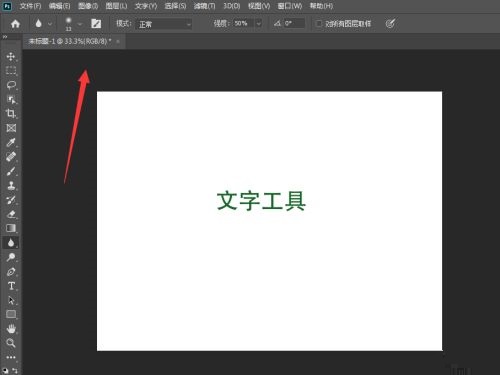Select the Eyedropper tool
500x375 pixels.
click(11, 142)
